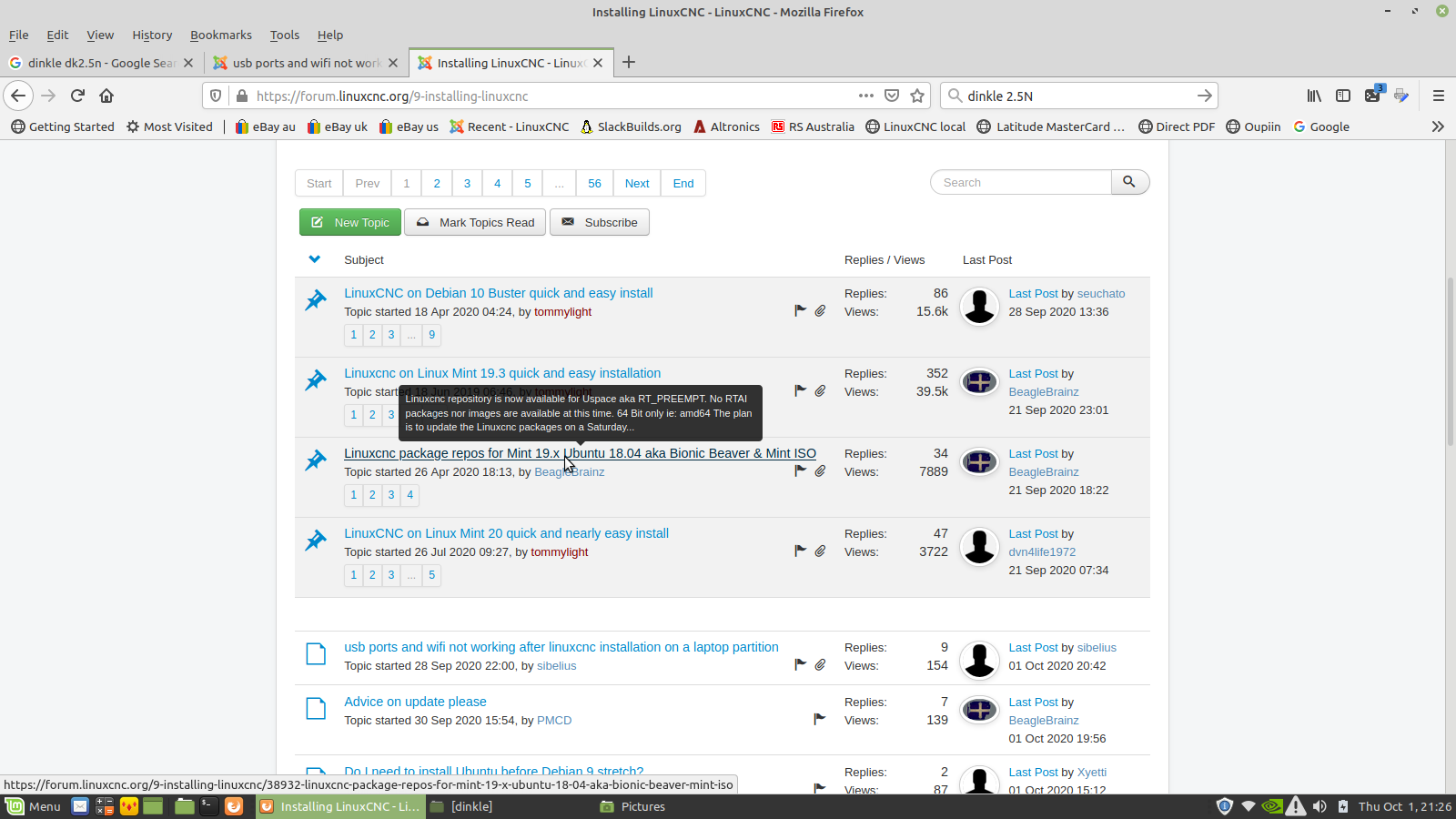Open the SlackBuilds.org bookmark
Image resolution: width=1456 pixels, height=819 pixels.
(x=631, y=126)
